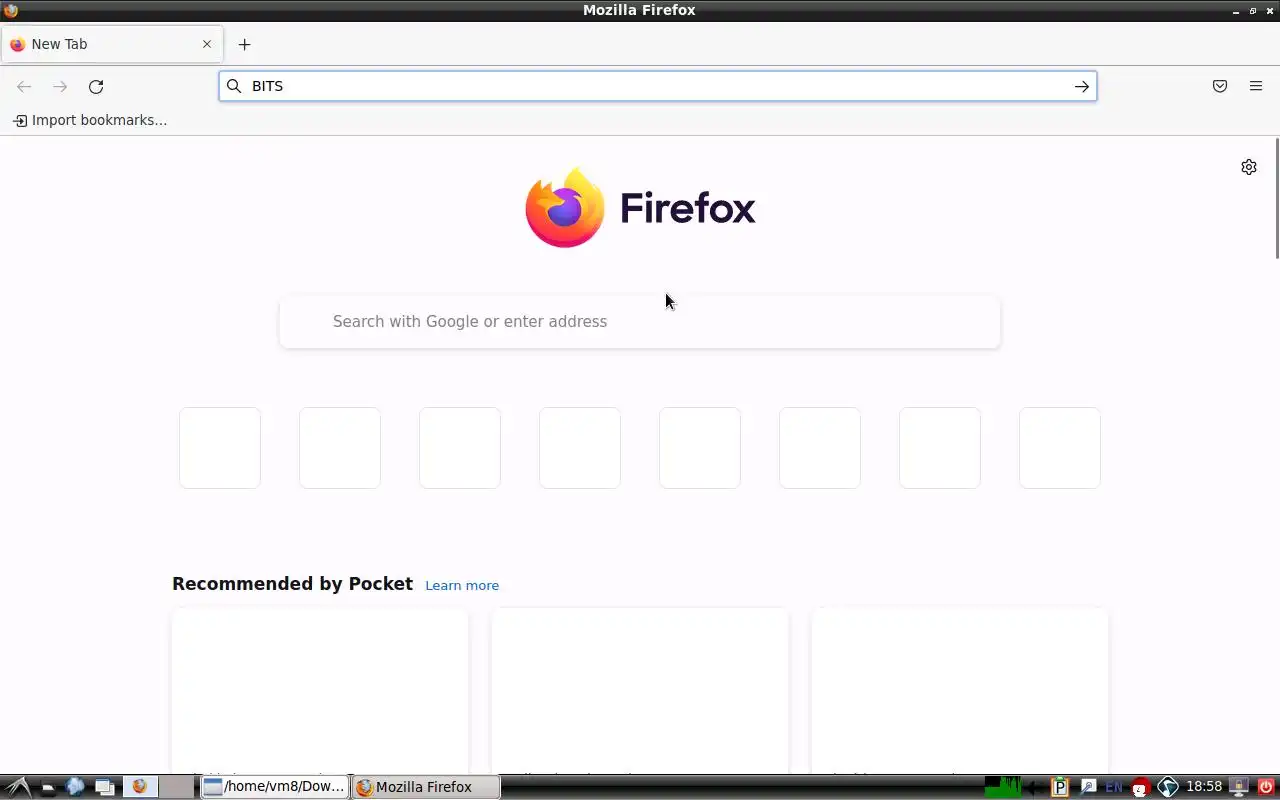Click black left-arrow icon in system tray
Screen dimensions: 1280x800
(x=1033, y=787)
